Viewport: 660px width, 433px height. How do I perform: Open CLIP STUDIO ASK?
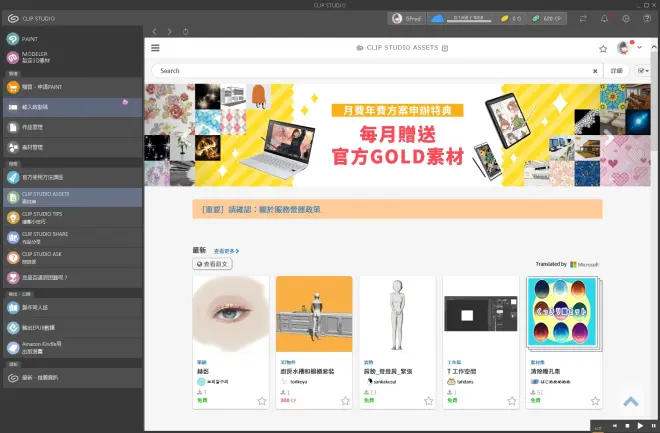click(x=72, y=258)
